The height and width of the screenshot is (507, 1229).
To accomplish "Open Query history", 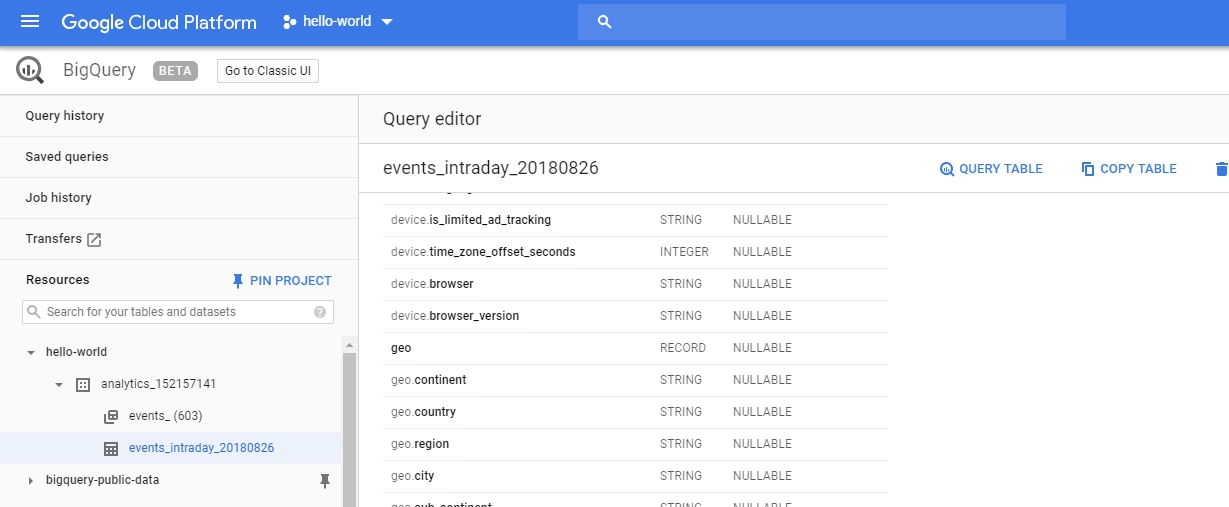I will tap(65, 116).
